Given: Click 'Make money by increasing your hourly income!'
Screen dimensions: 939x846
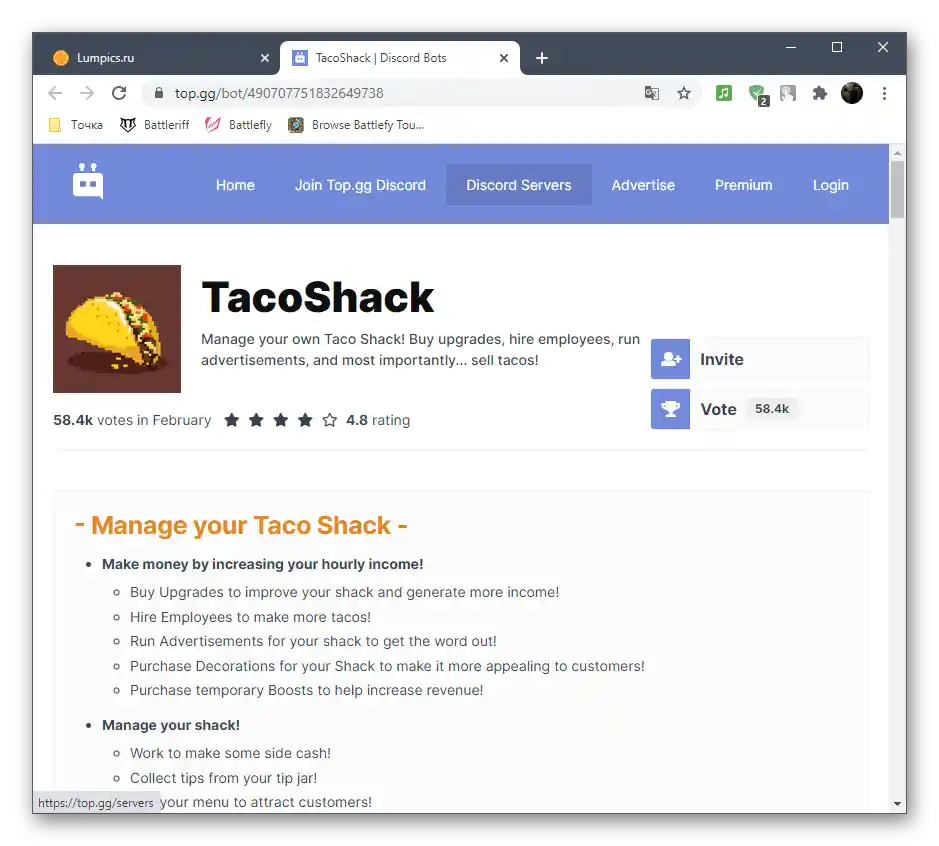Looking at the screenshot, I should pos(262,564).
